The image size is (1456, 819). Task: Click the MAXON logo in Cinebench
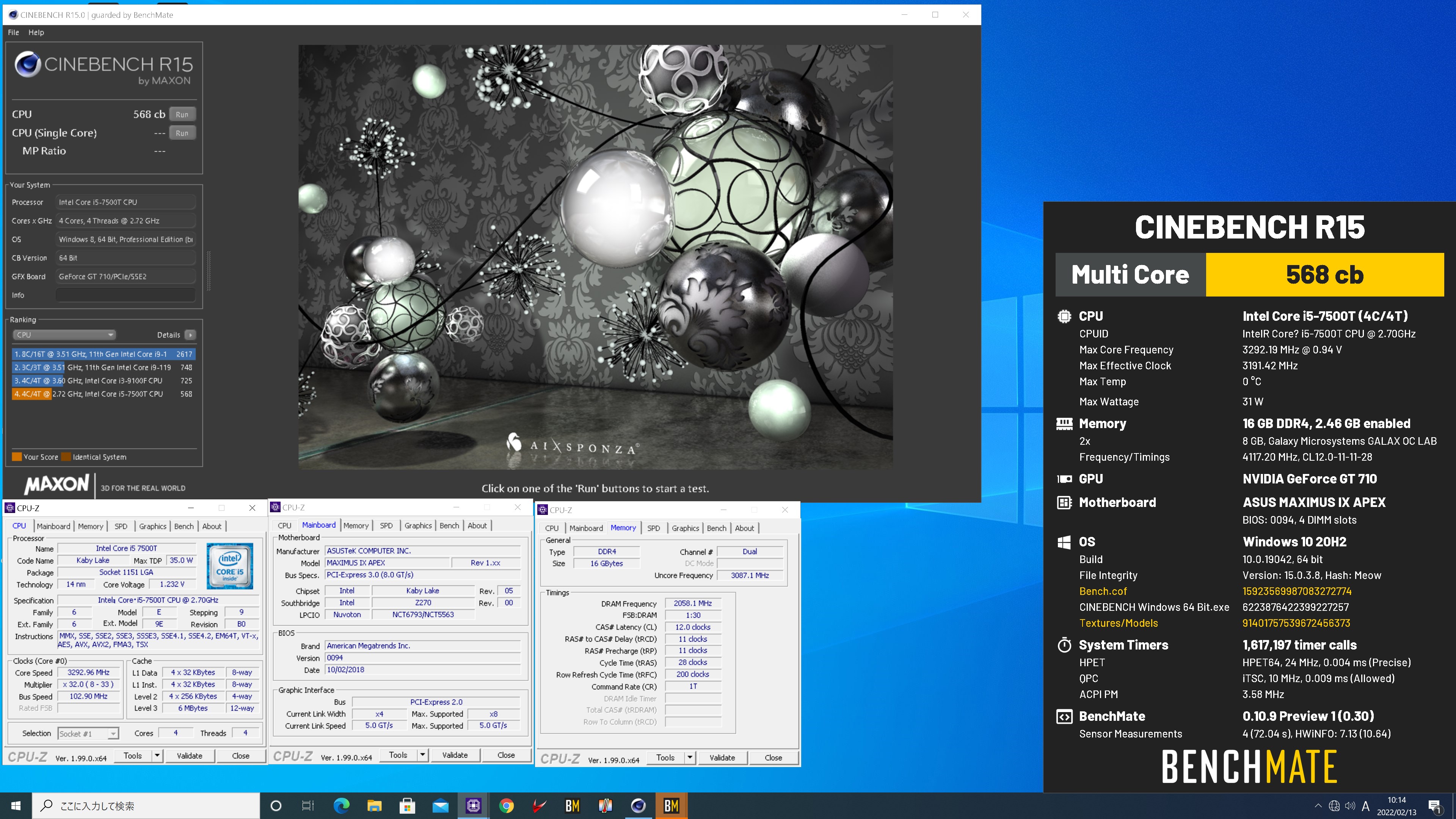pyautogui.click(x=56, y=485)
